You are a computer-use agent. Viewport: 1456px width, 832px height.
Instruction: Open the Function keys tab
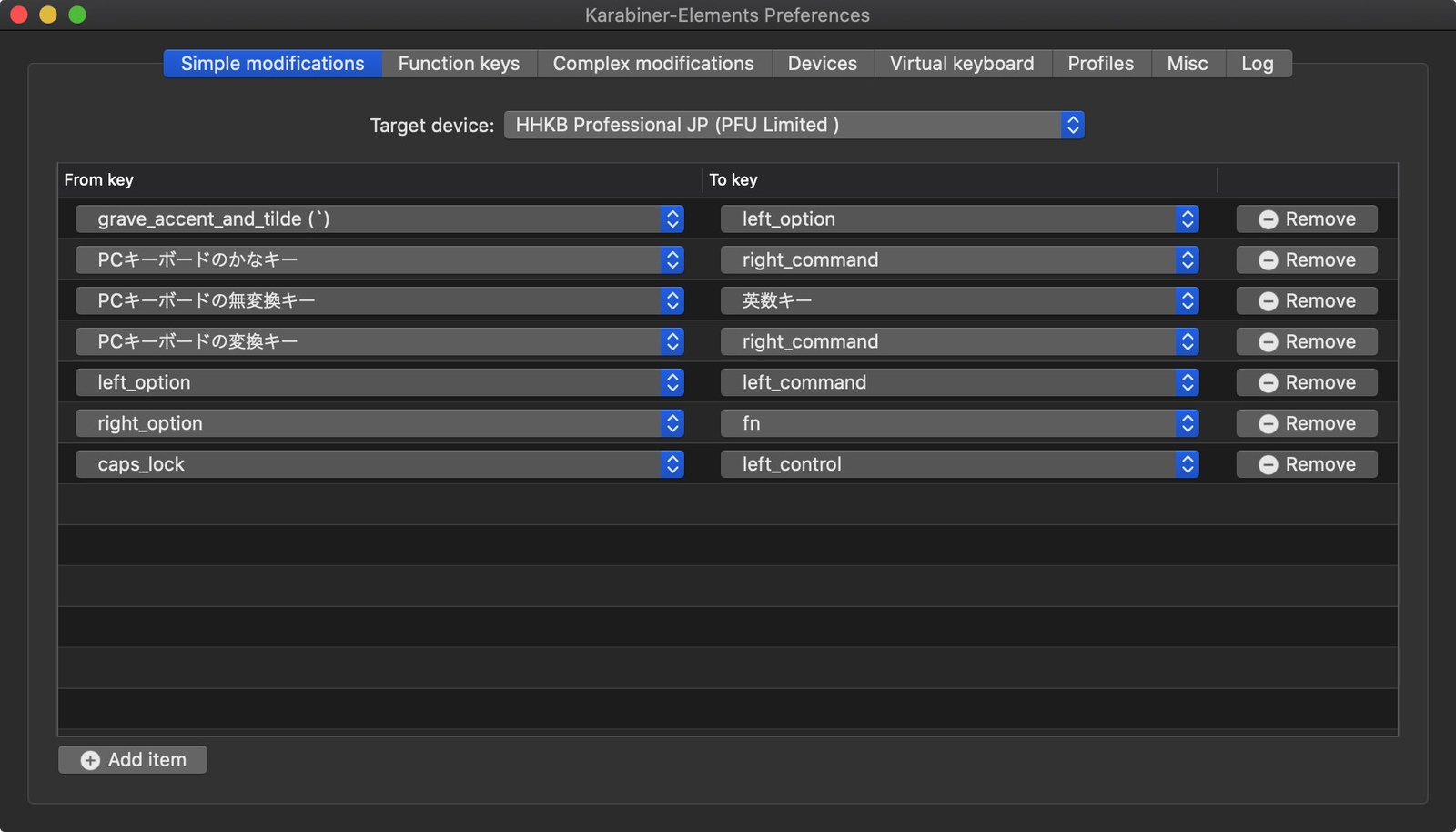[x=459, y=64]
